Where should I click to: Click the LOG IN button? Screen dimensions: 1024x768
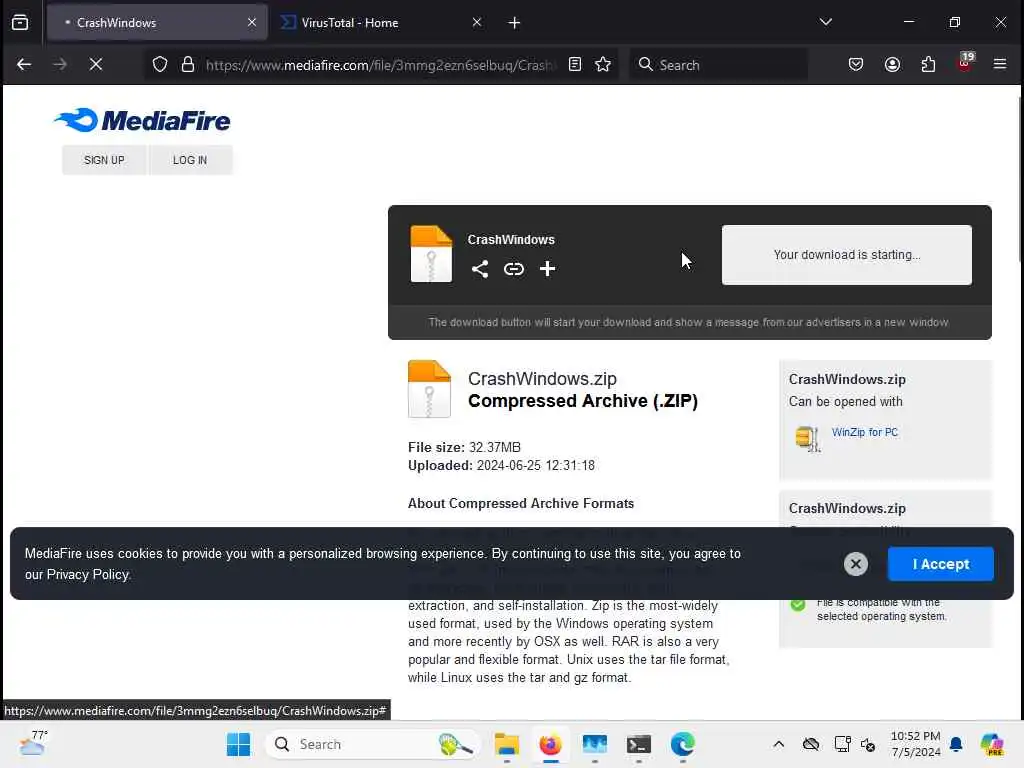pyautogui.click(x=190, y=160)
